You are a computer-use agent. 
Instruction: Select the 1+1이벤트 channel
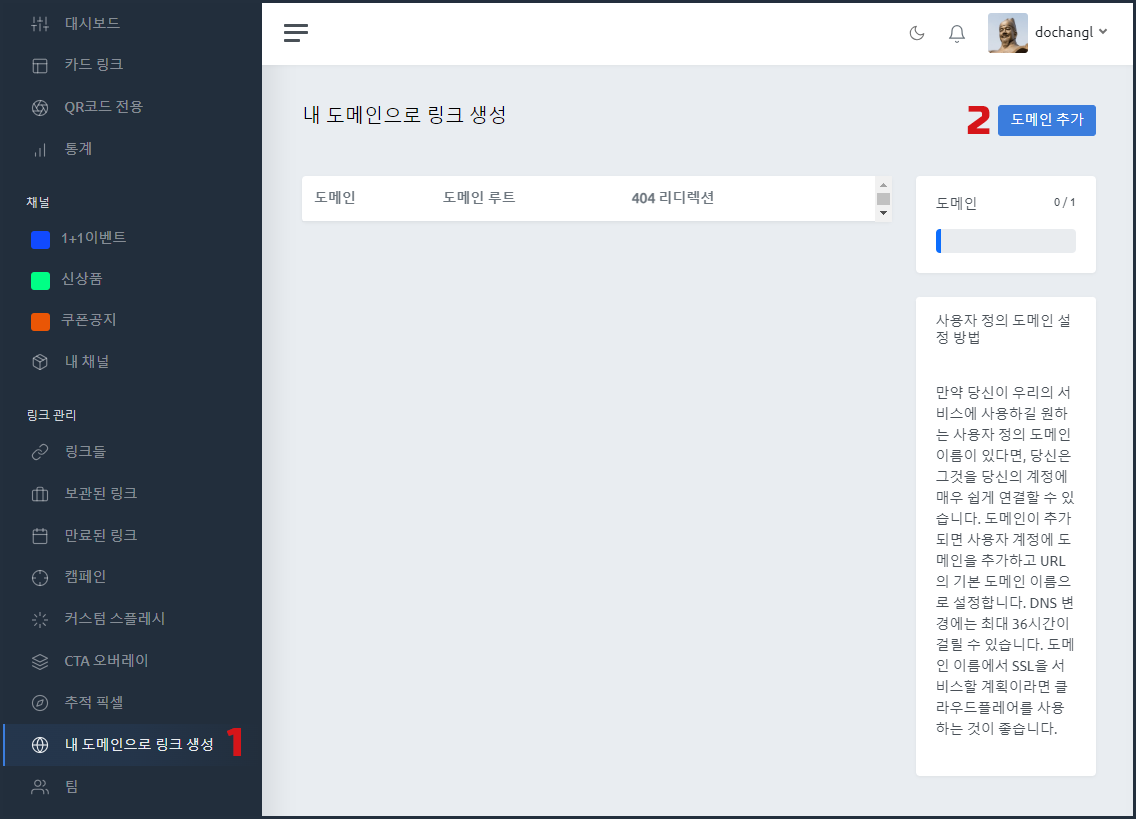coord(93,238)
